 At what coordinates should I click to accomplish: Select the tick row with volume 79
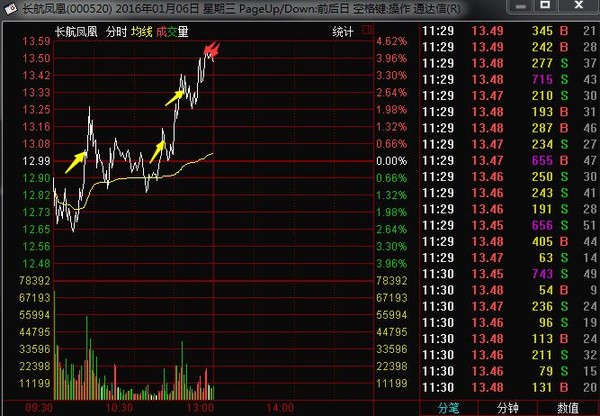[x=510, y=371]
